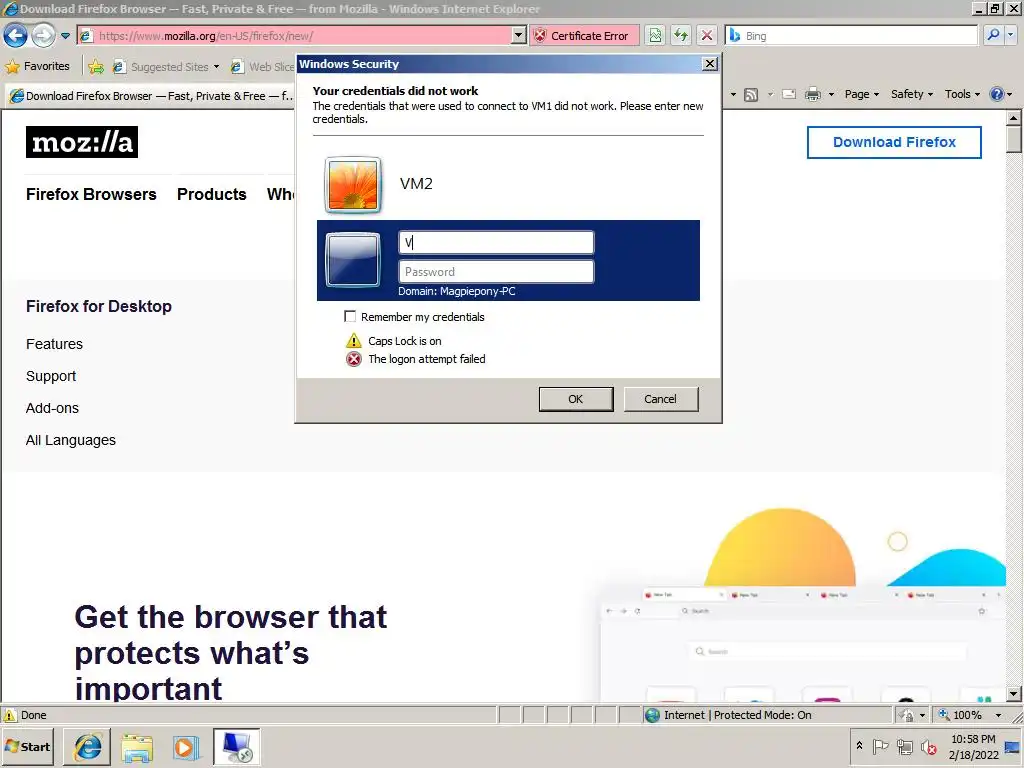Open the Favorites center

click(37, 67)
